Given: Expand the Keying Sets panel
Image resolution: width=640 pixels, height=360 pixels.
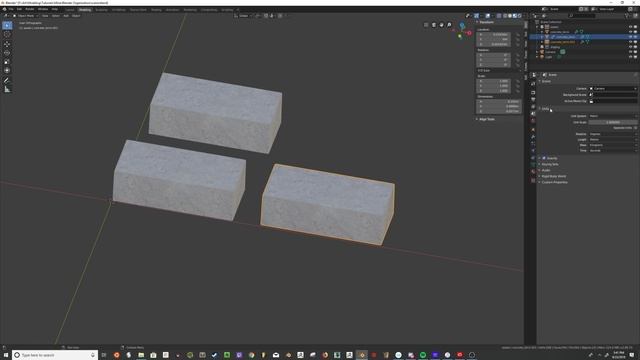Looking at the screenshot, I should (550, 164).
